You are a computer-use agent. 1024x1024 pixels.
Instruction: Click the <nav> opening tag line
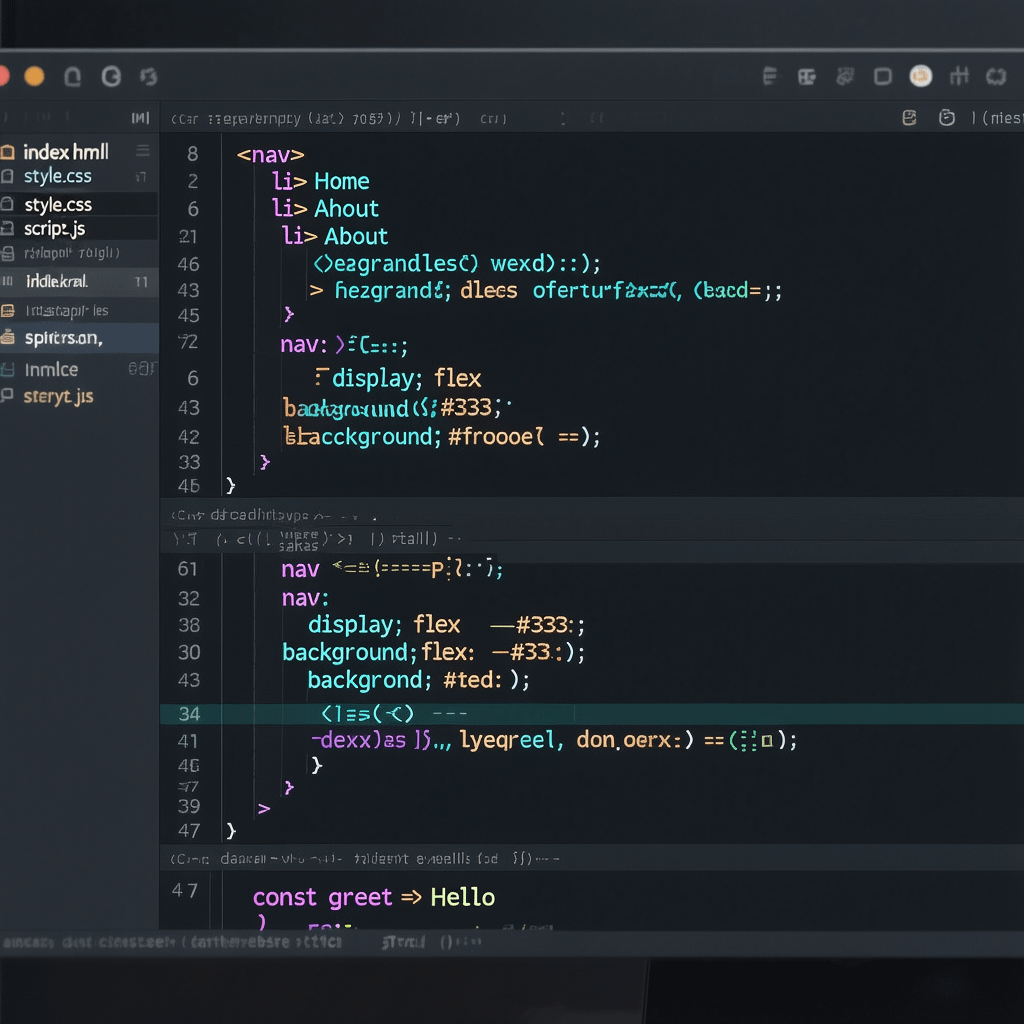(x=270, y=155)
